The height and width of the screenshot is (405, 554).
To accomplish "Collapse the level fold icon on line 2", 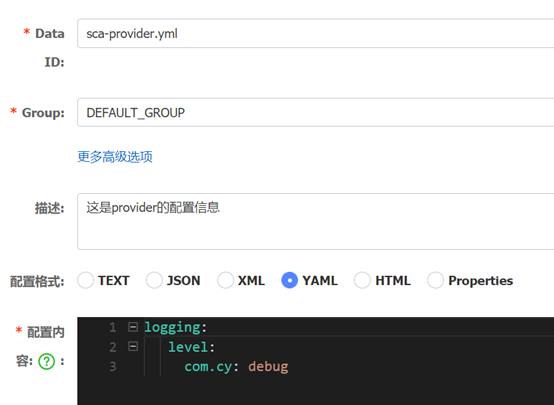I will click(133, 346).
